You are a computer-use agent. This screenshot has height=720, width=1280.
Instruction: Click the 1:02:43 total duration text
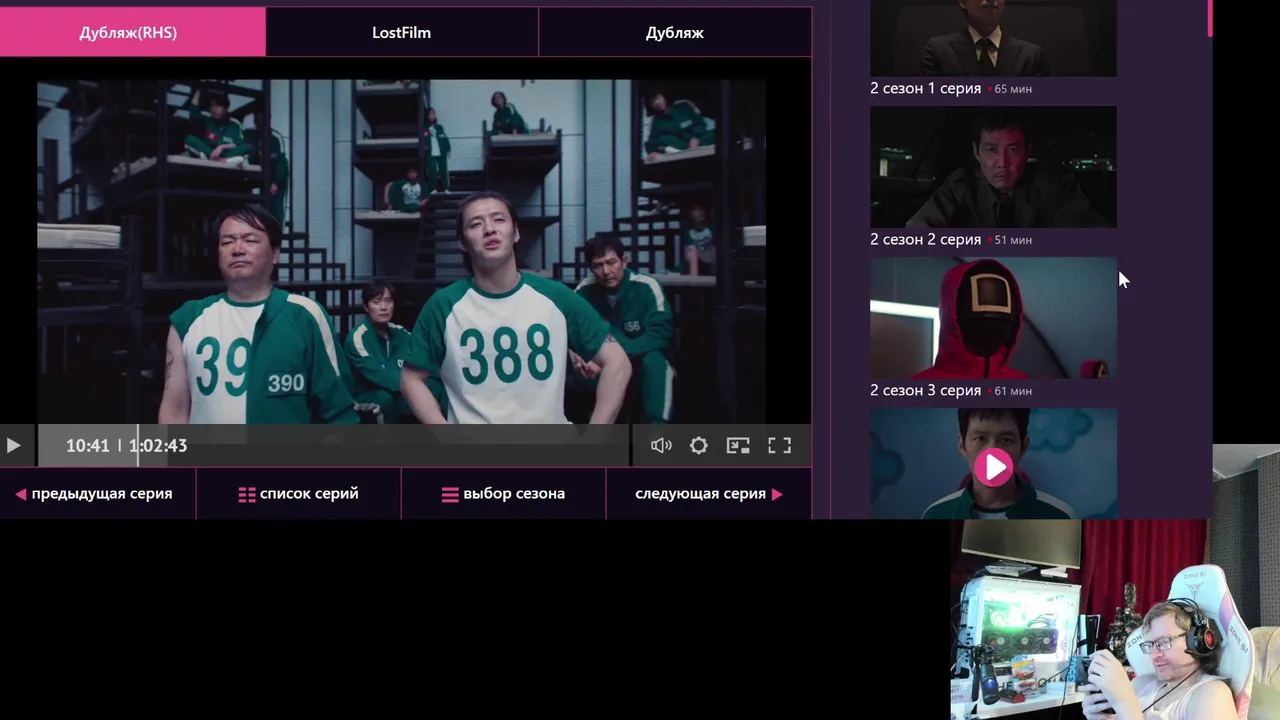point(158,446)
